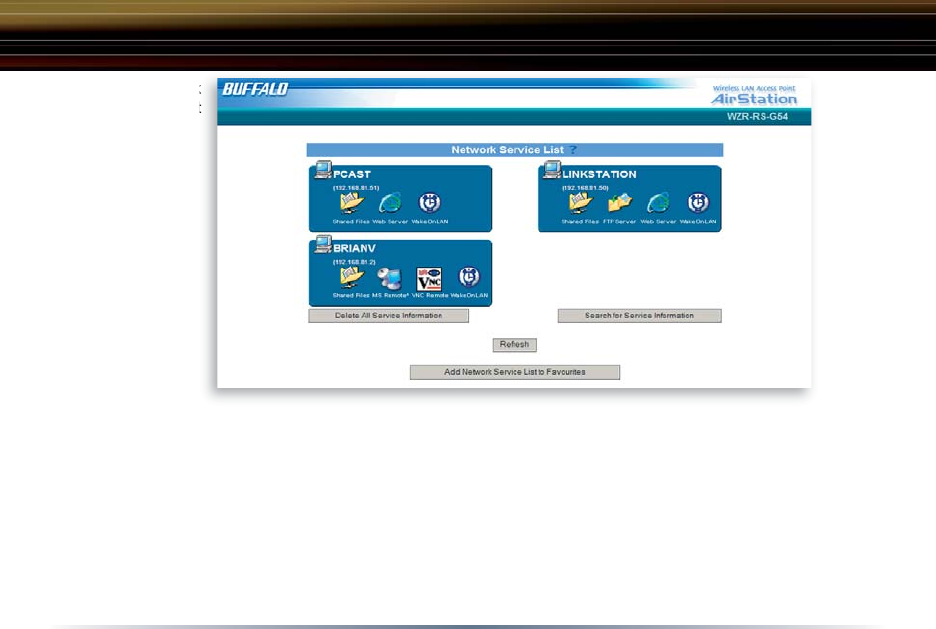Select the BRIANV device name
This screenshot has height=629, width=936.
coord(354,248)
